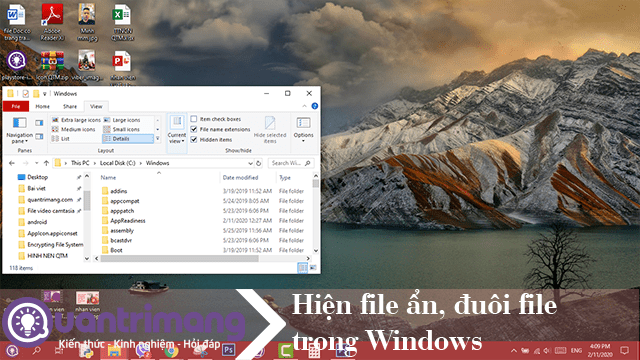The height and width of the screenshot is (360, 640).
Task: Open the Windows Start button
Action: 12,351
